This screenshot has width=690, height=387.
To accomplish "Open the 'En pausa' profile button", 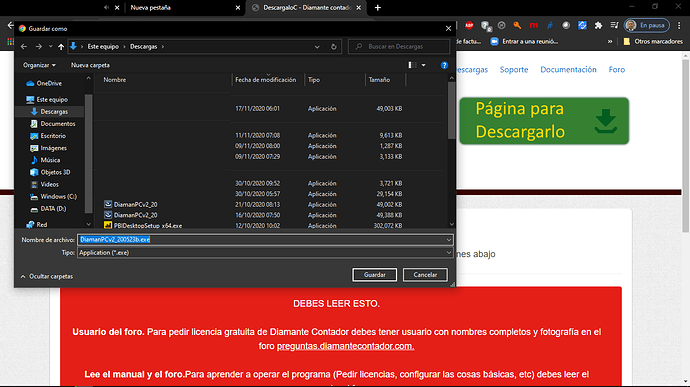I will pyautogui.click(x=647, y=25).
